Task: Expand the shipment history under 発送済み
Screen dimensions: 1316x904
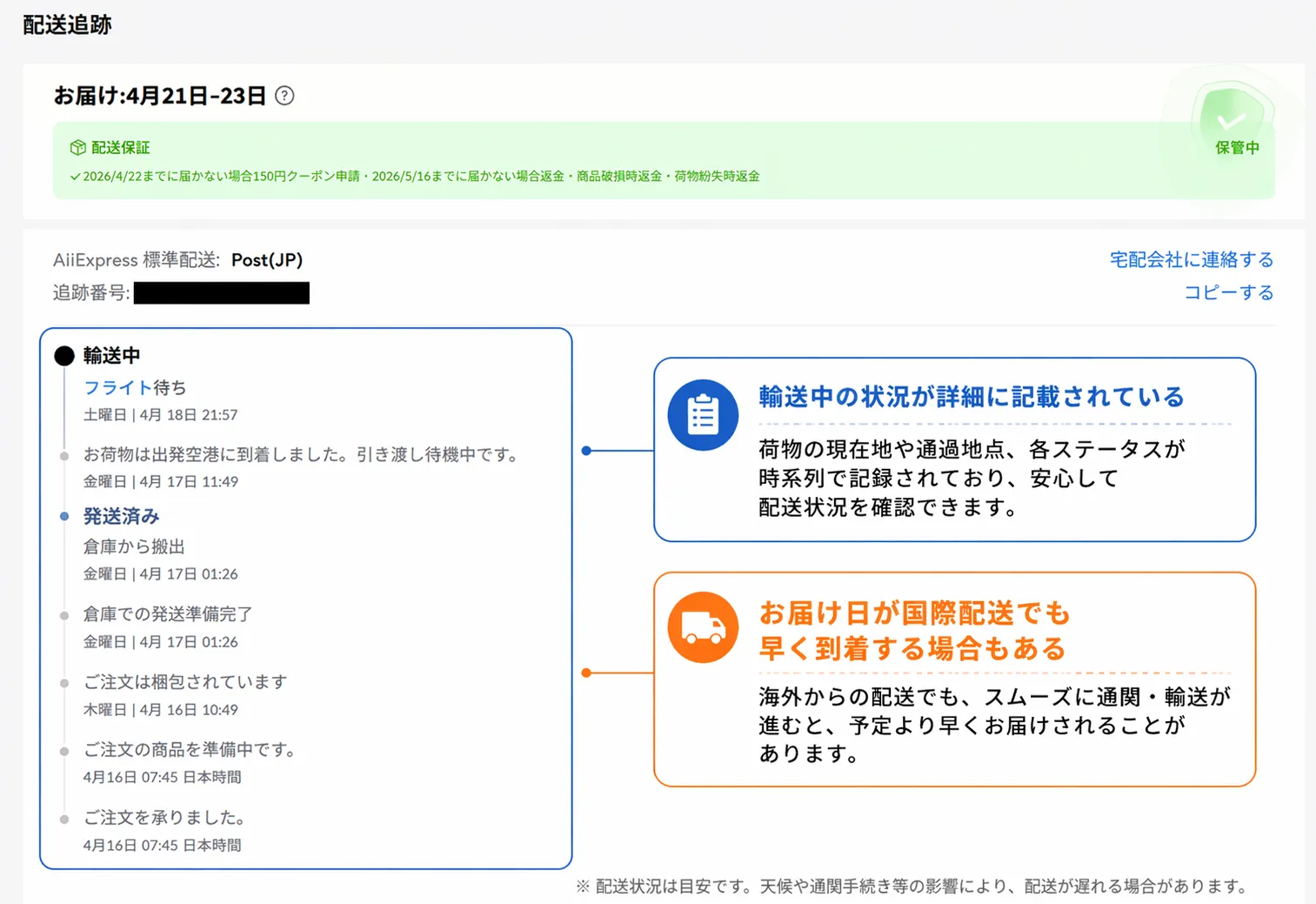Action: [121, 515]
